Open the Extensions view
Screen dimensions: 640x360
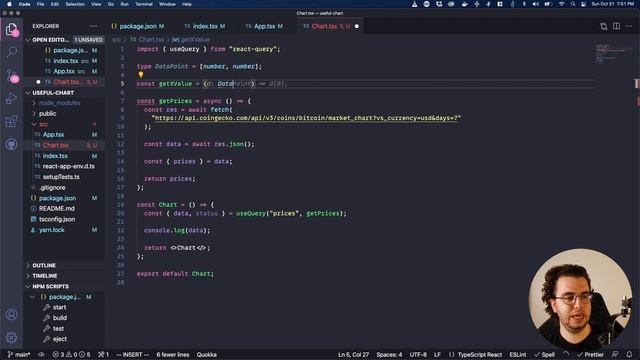[x=11, y=121]
